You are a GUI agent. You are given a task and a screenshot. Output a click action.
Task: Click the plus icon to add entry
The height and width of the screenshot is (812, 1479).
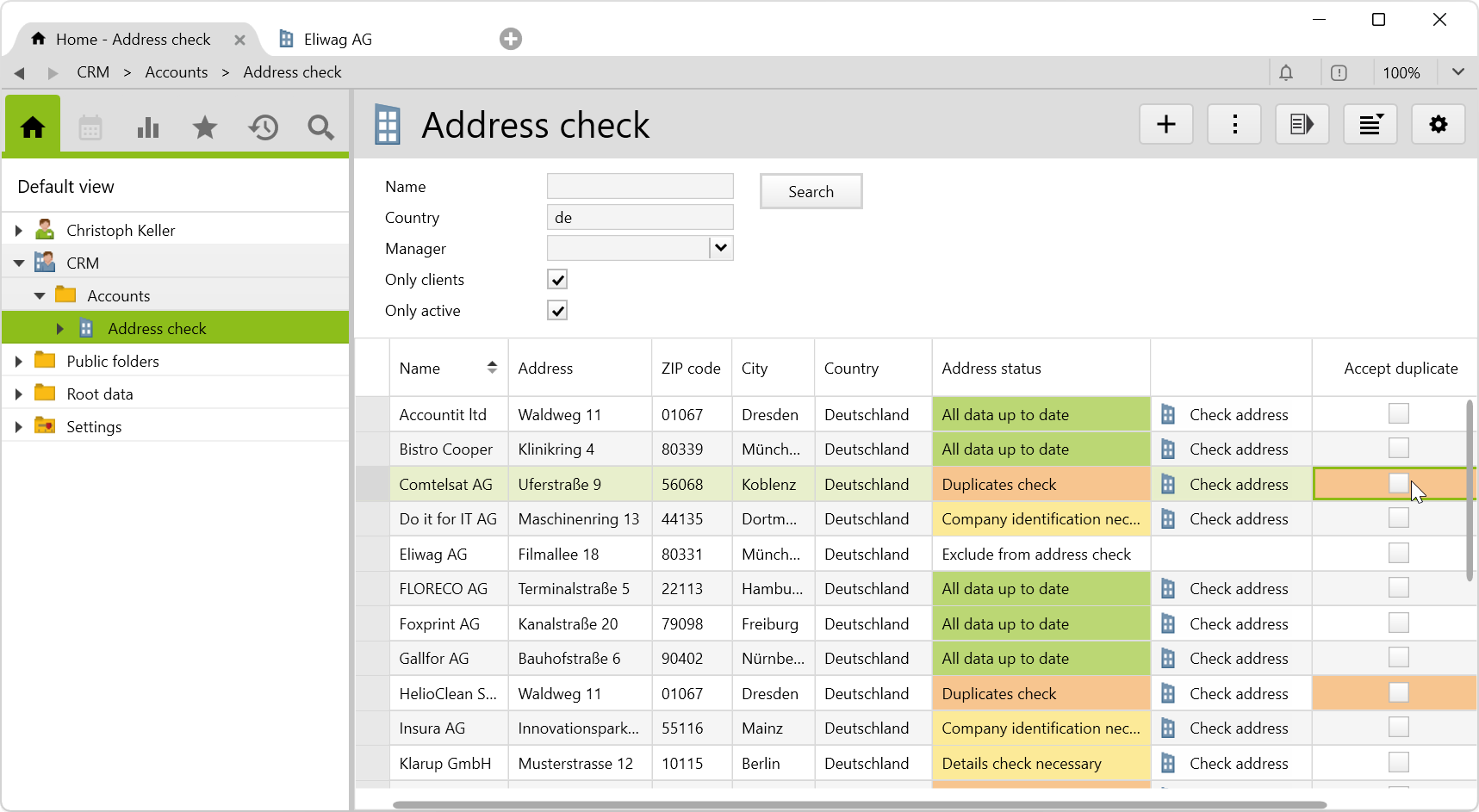1166,125
